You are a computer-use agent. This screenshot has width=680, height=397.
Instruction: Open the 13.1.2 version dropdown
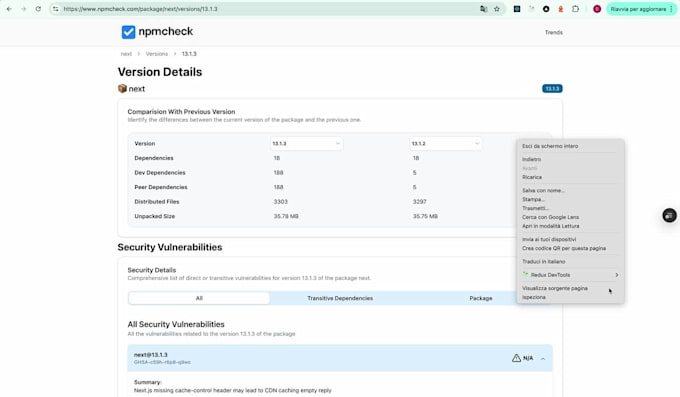pyautogui.click(x=445, y=144)
